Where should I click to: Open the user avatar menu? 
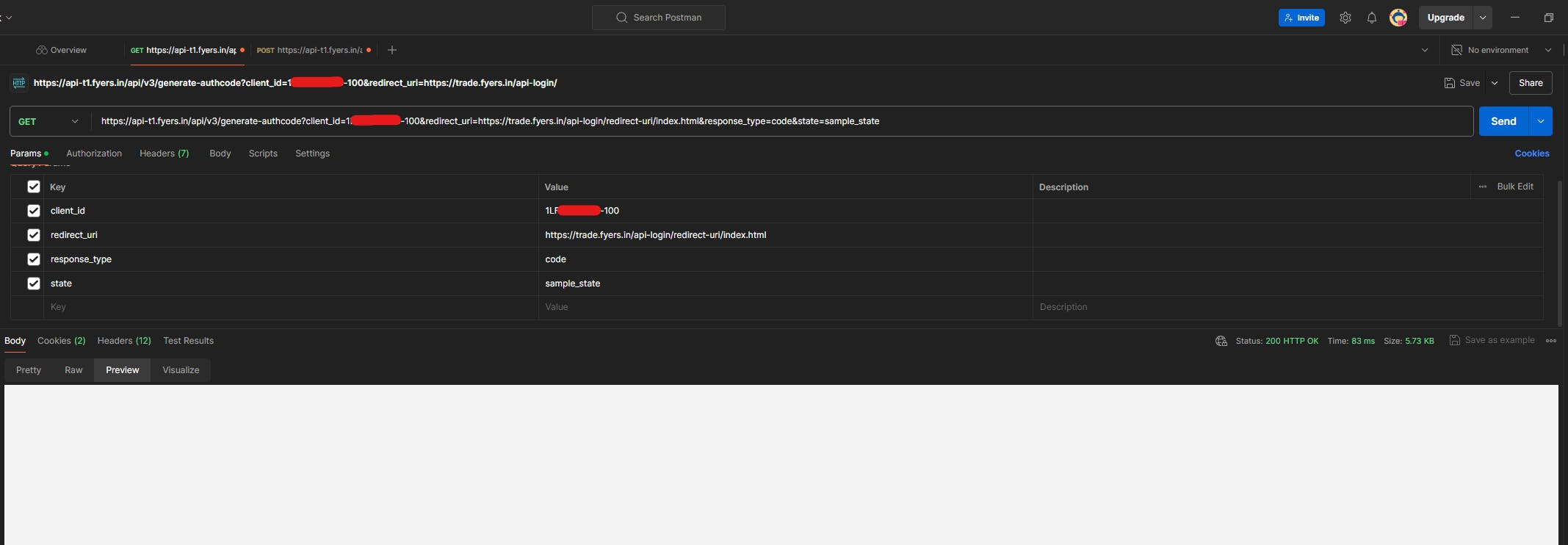pyautogui.click(x=1398, y=18)
